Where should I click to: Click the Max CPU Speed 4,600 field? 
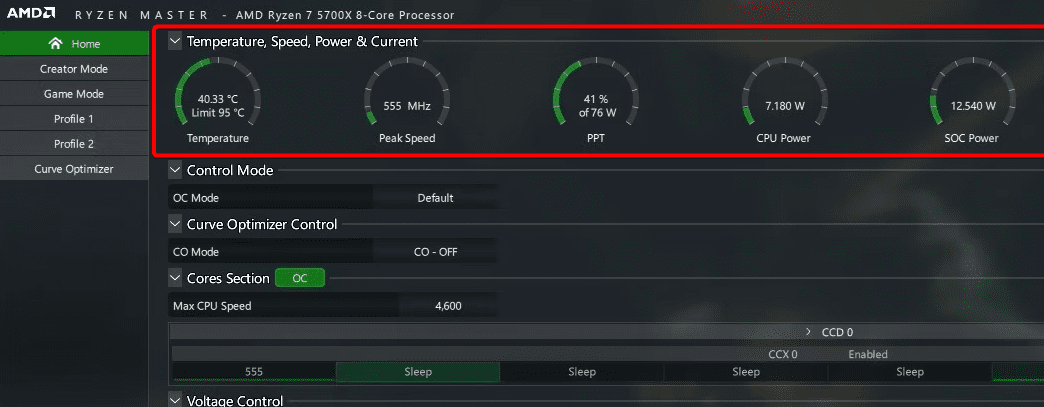[448, 306]
